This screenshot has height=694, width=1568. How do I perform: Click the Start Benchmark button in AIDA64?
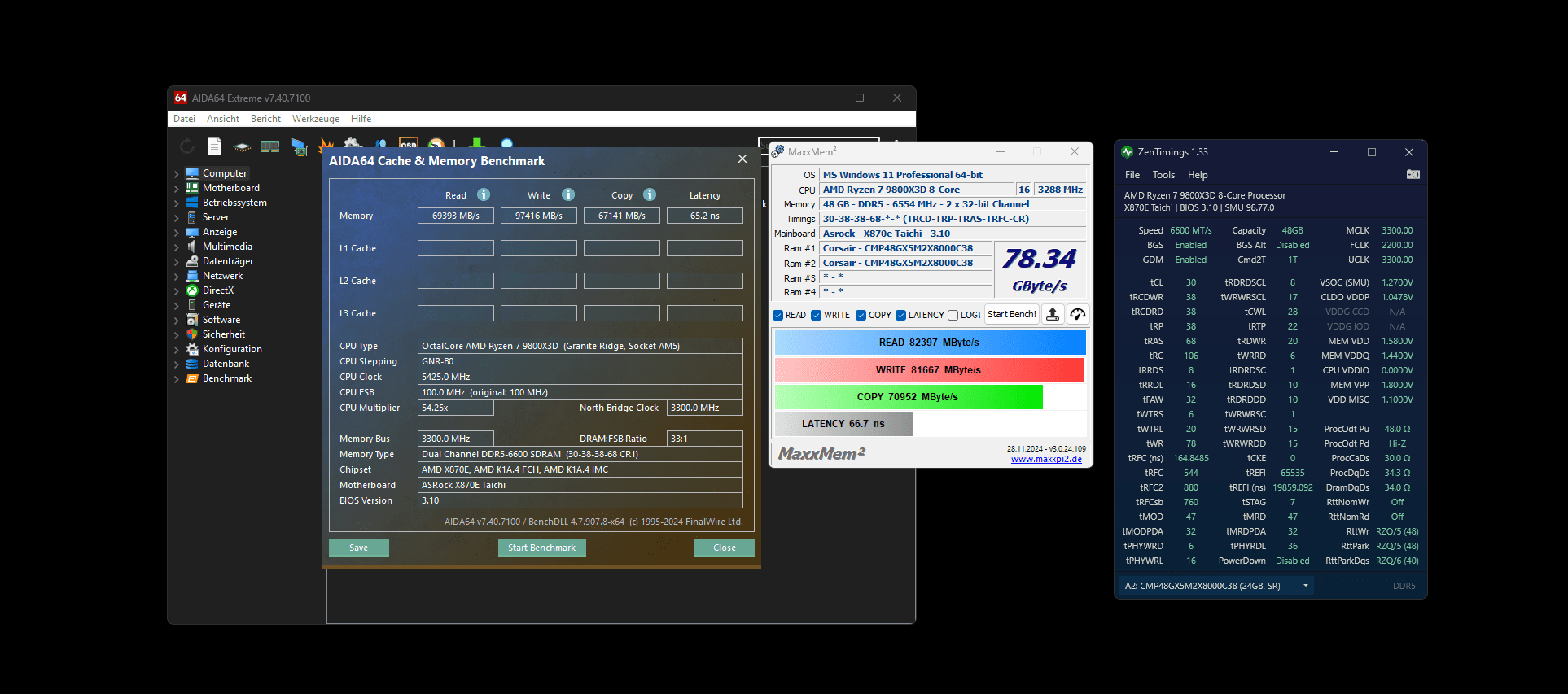(542, 548)
